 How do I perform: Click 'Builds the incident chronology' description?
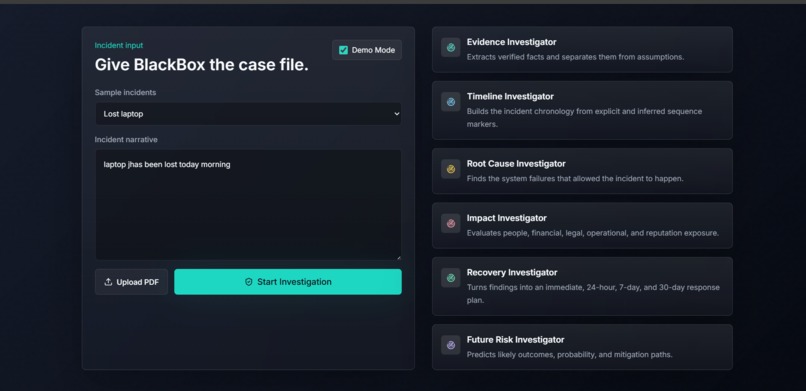[584, 118]
